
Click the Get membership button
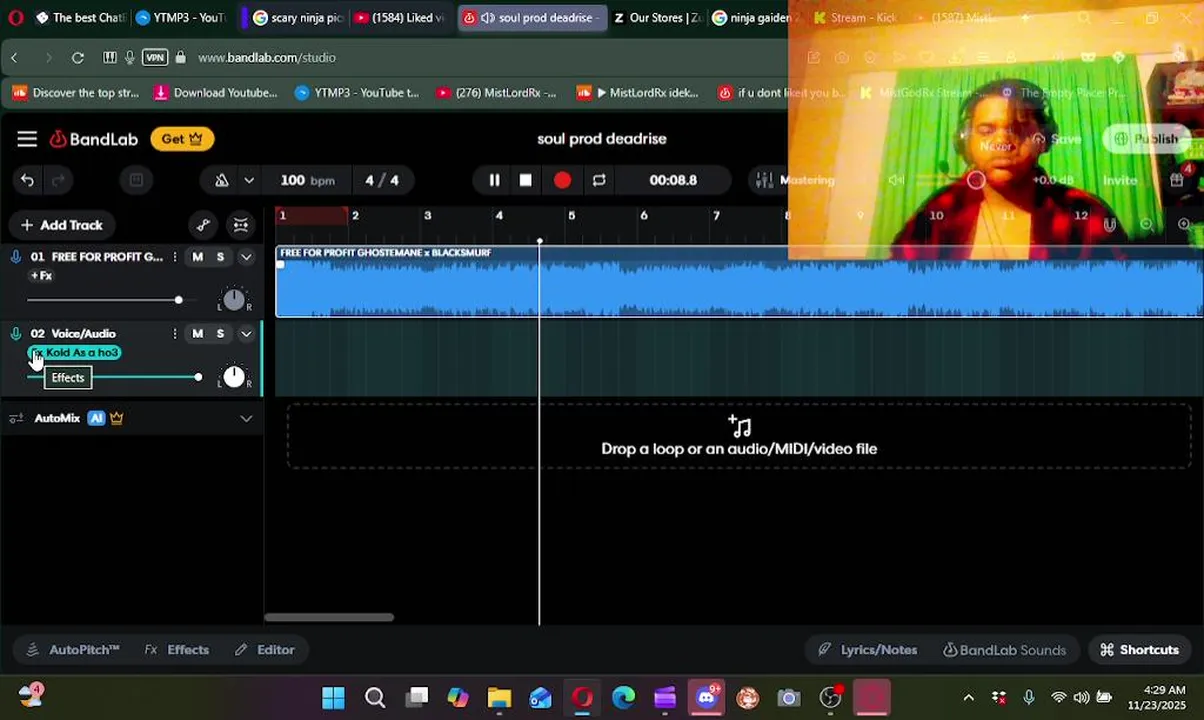[x=182, y=139]
